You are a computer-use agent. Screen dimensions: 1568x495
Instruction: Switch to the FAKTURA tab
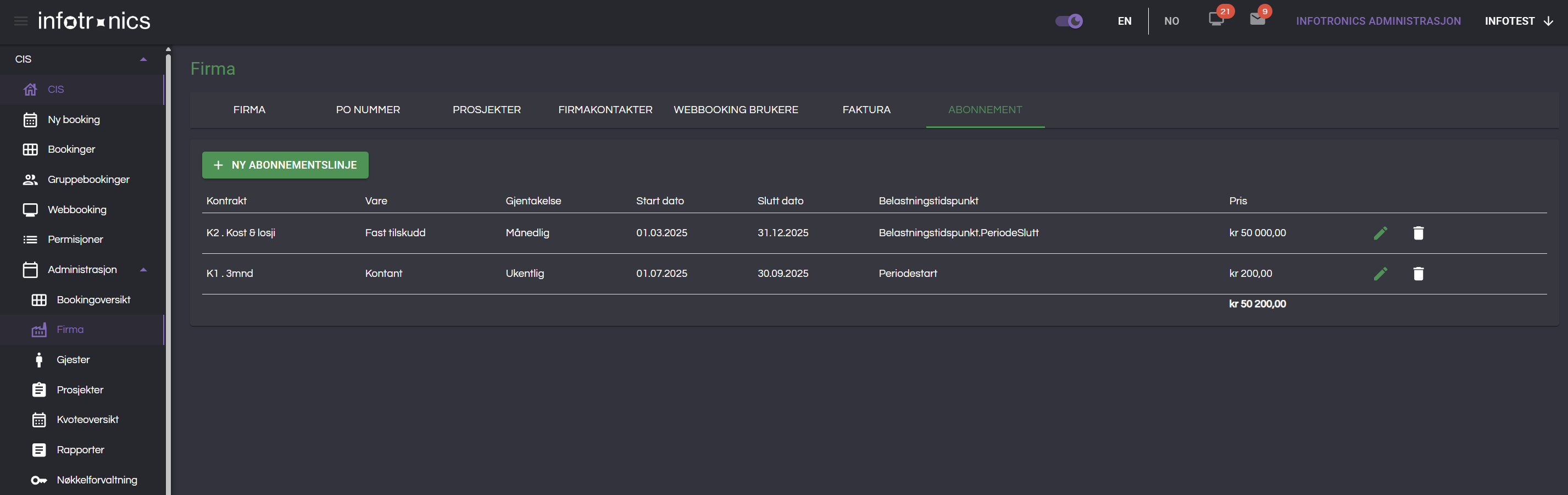865,110
